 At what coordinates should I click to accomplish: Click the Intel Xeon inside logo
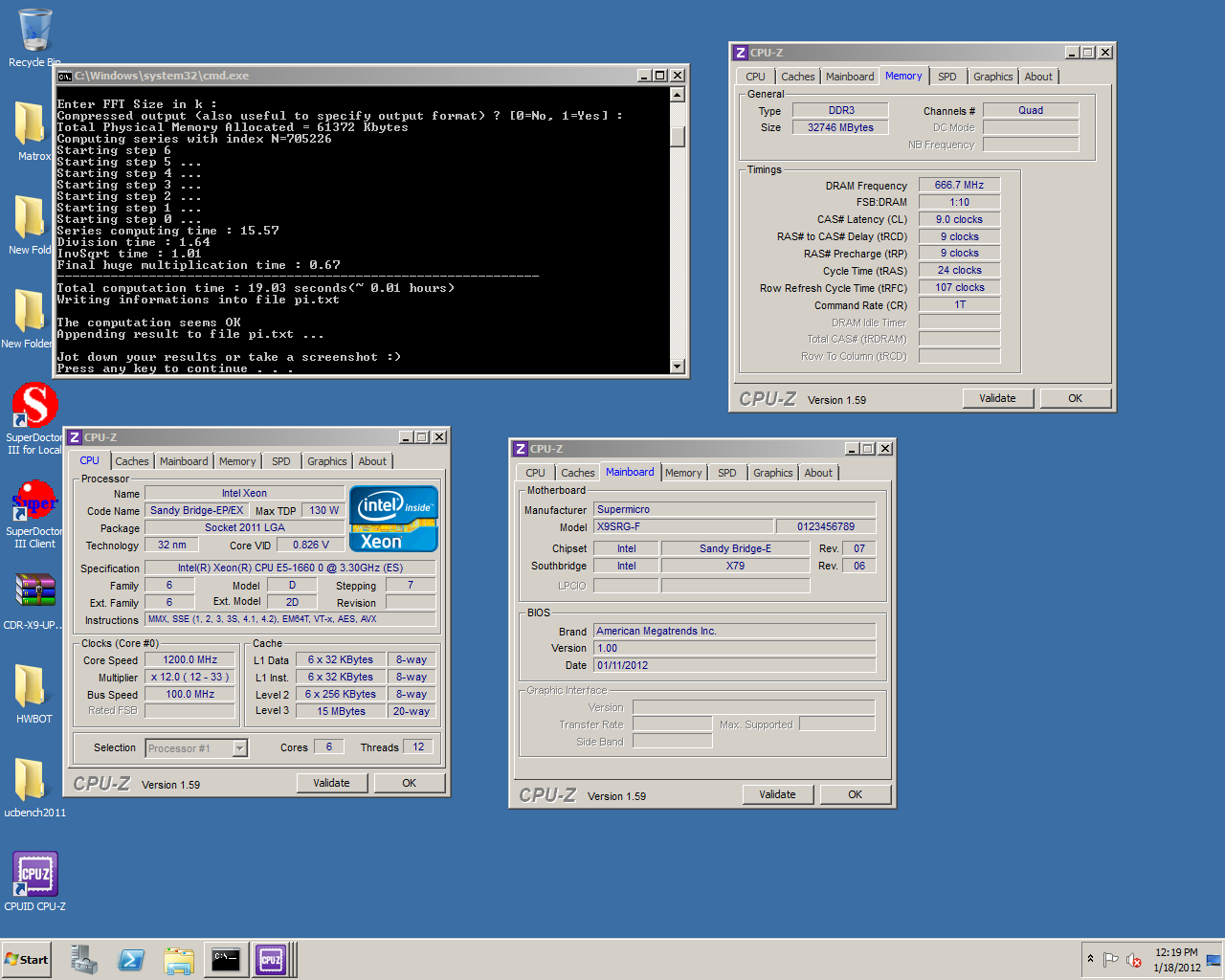tap(394, 519)
